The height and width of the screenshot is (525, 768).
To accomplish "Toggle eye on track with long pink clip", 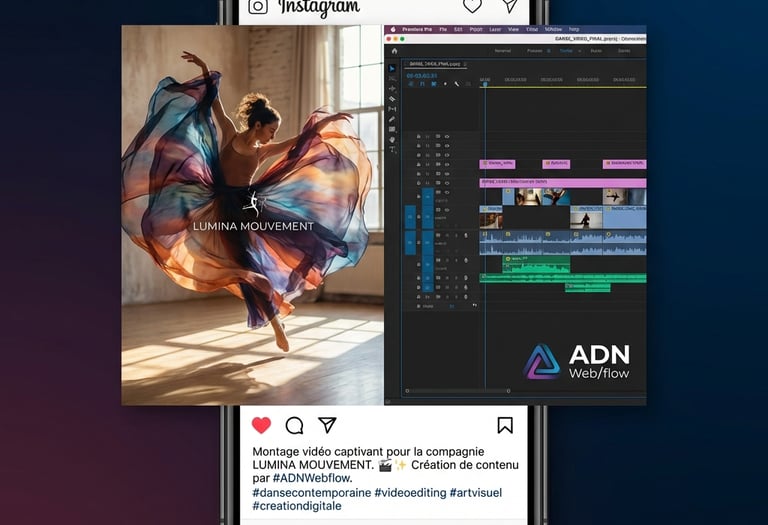I will [447, 183].
